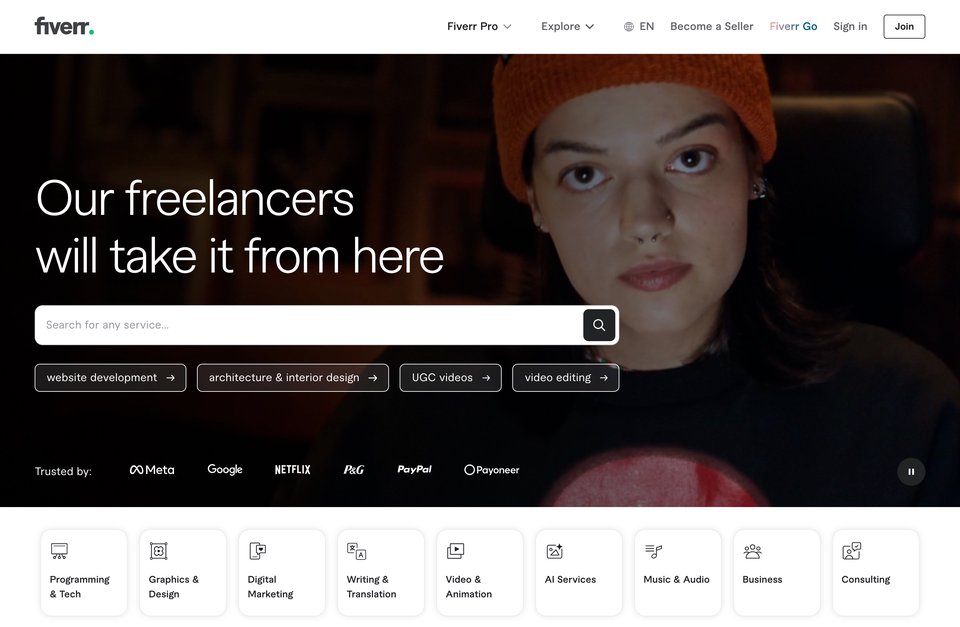Open Writing & Translation category label
960x627 pixels.
(371, 587)
